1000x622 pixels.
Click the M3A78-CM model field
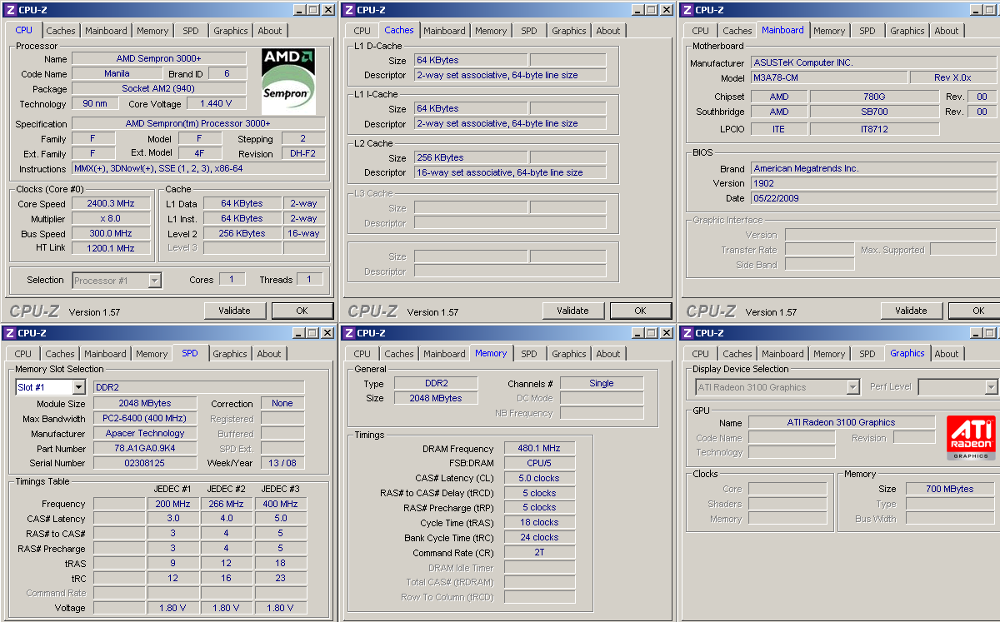[828, 78]
